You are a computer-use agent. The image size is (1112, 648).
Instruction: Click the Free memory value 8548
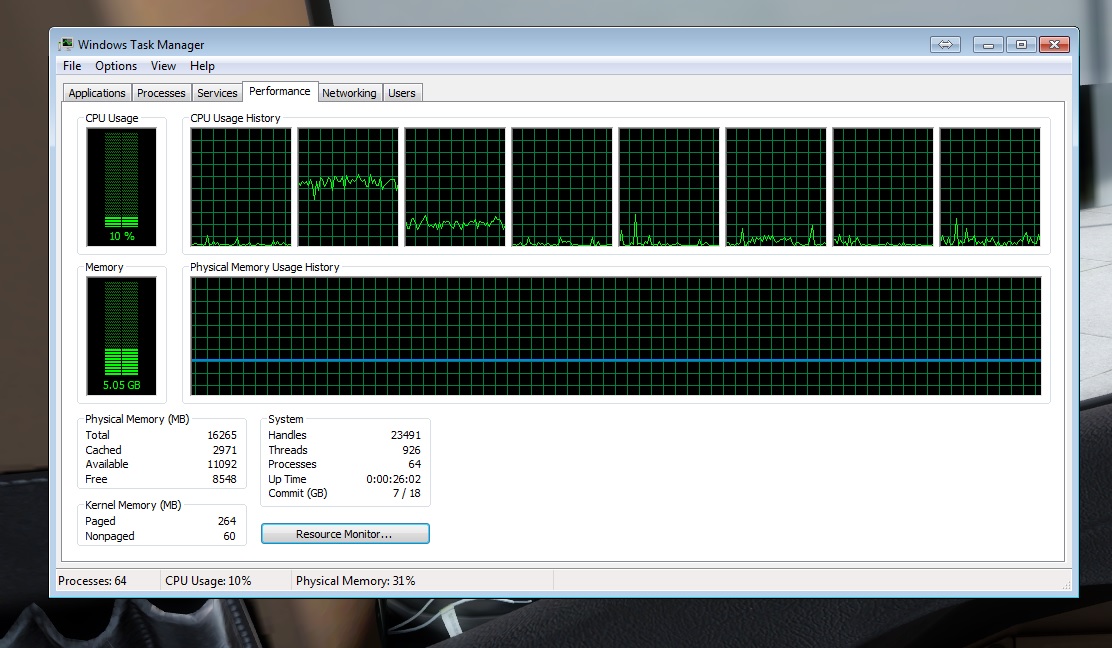click(x=224, y=479)
